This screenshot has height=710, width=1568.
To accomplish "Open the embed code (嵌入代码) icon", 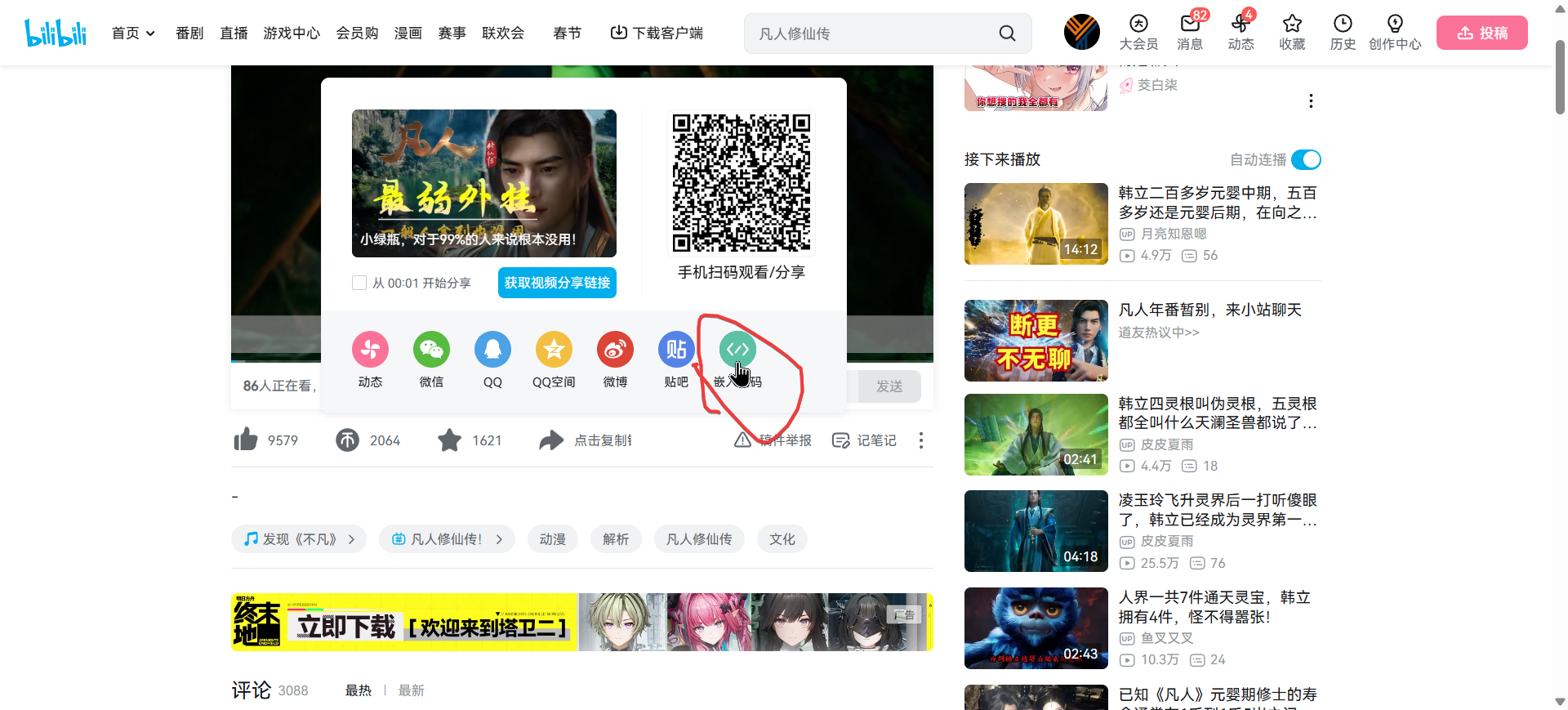I will pos(737,350).
